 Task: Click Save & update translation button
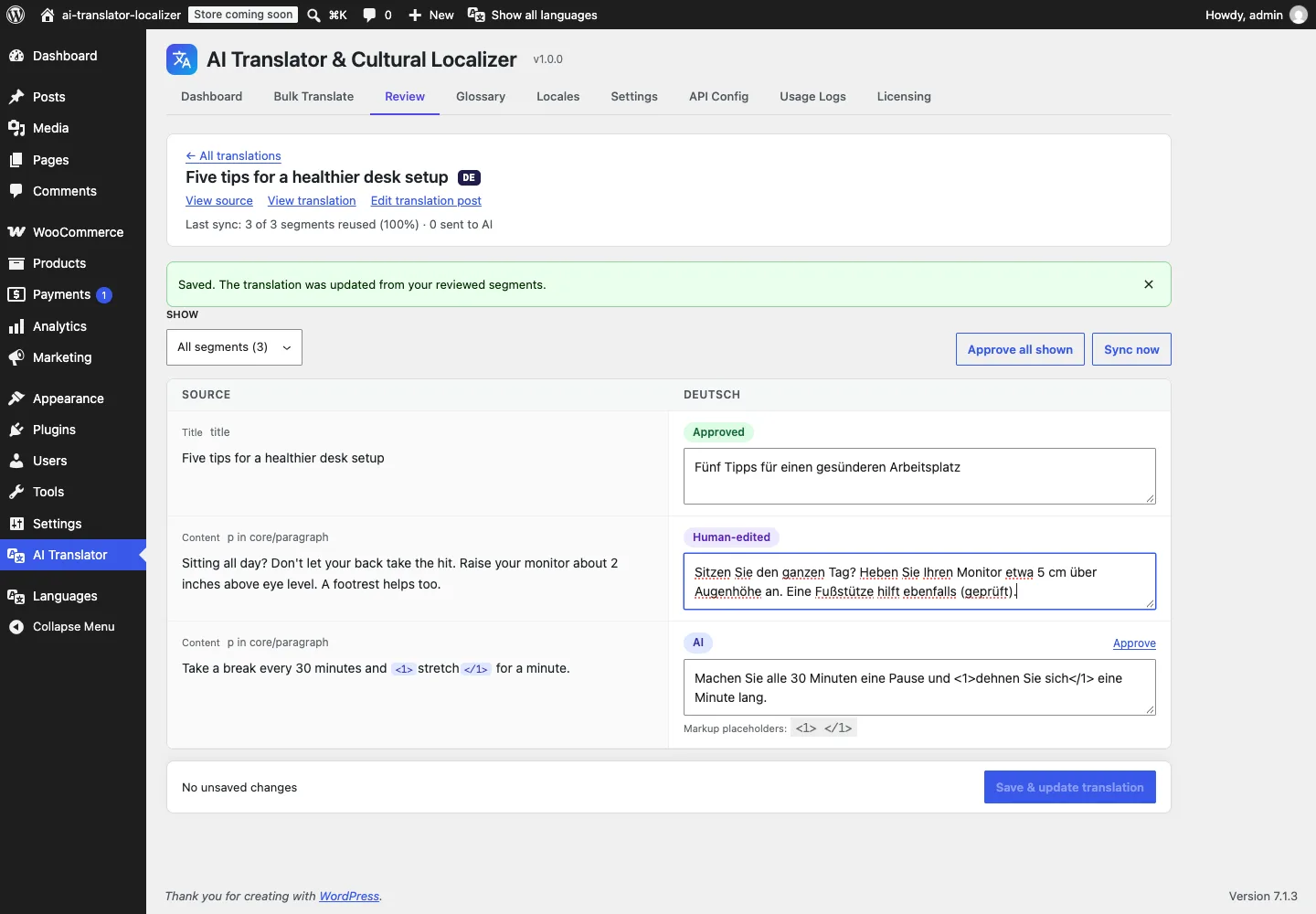coord(1069,787)
